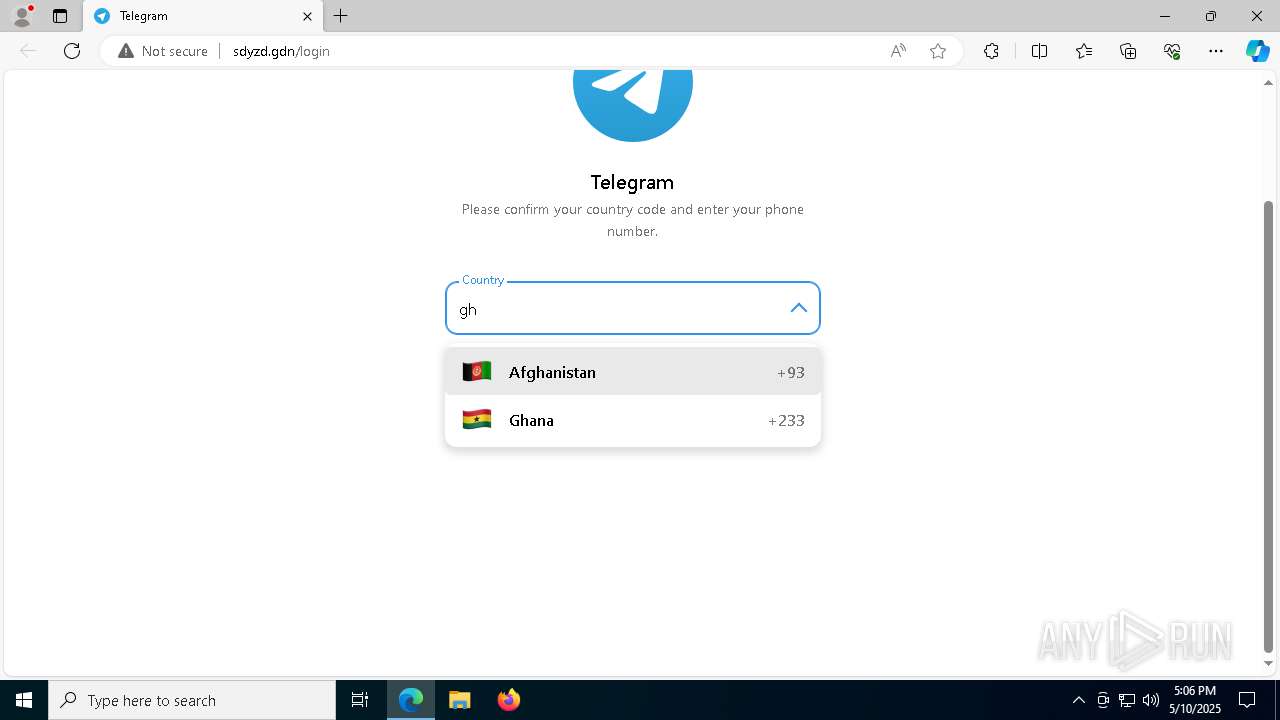Viewport: 1280px width, 720px height.
Task: Open Tab actions menu
Action: pos(60,16)
